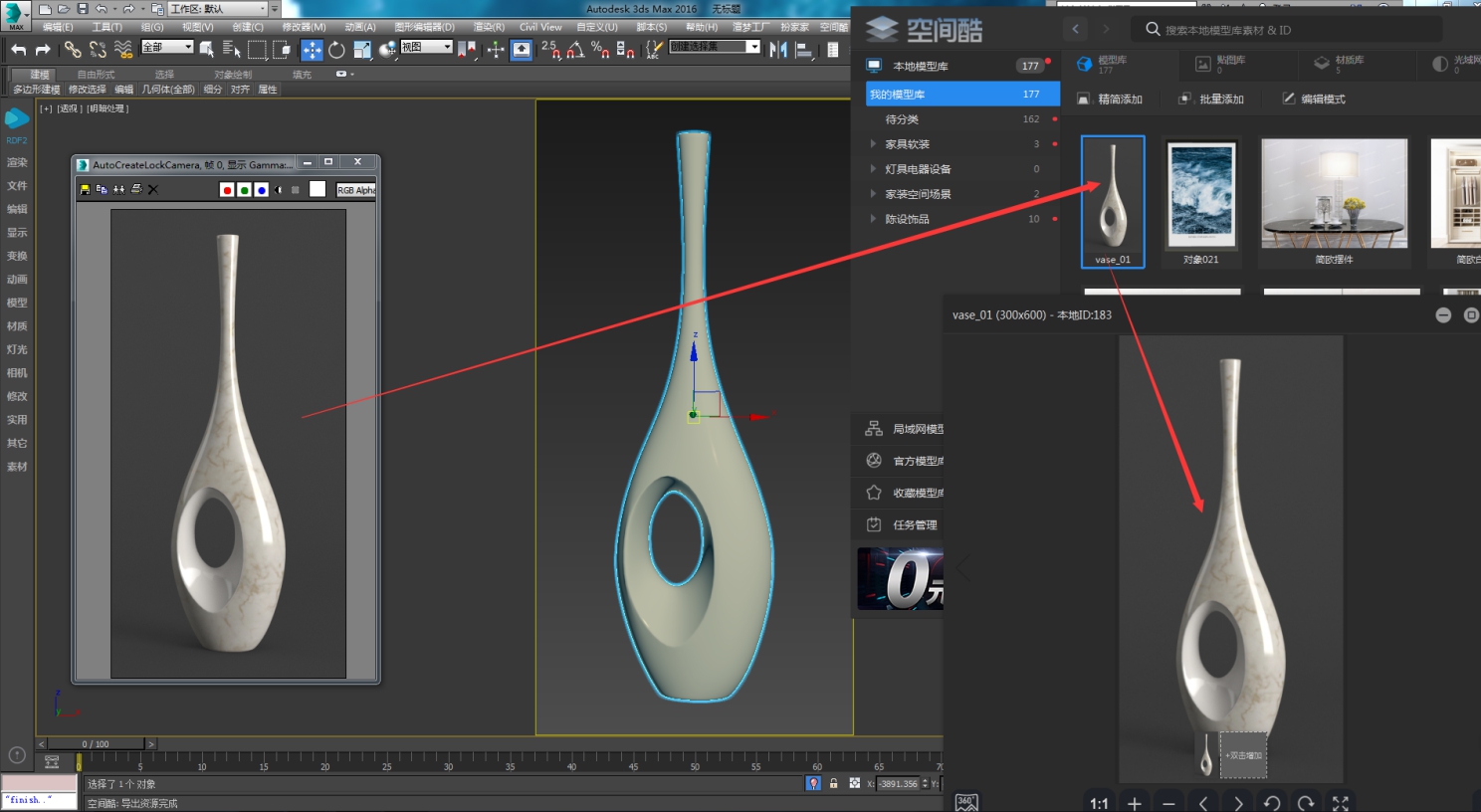The height and width of the screenshot is (812, 1481).
Task: Save the rendered image with disk icon
Action: [85, 189]
